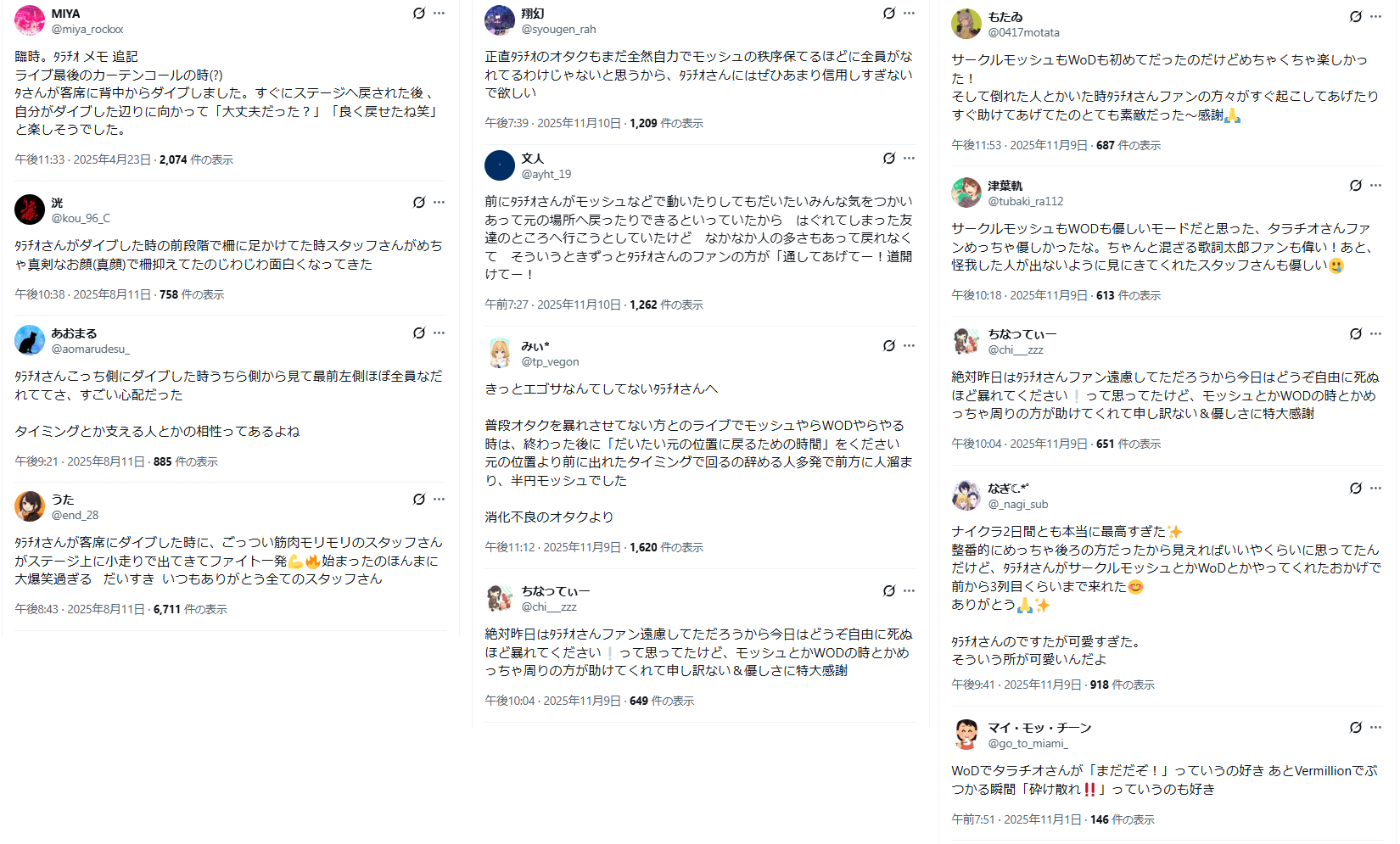Click みい*'s avatar image
The width and height of the screenshot is (1400, 844).
pyautogui.click(x=500, y=353)
